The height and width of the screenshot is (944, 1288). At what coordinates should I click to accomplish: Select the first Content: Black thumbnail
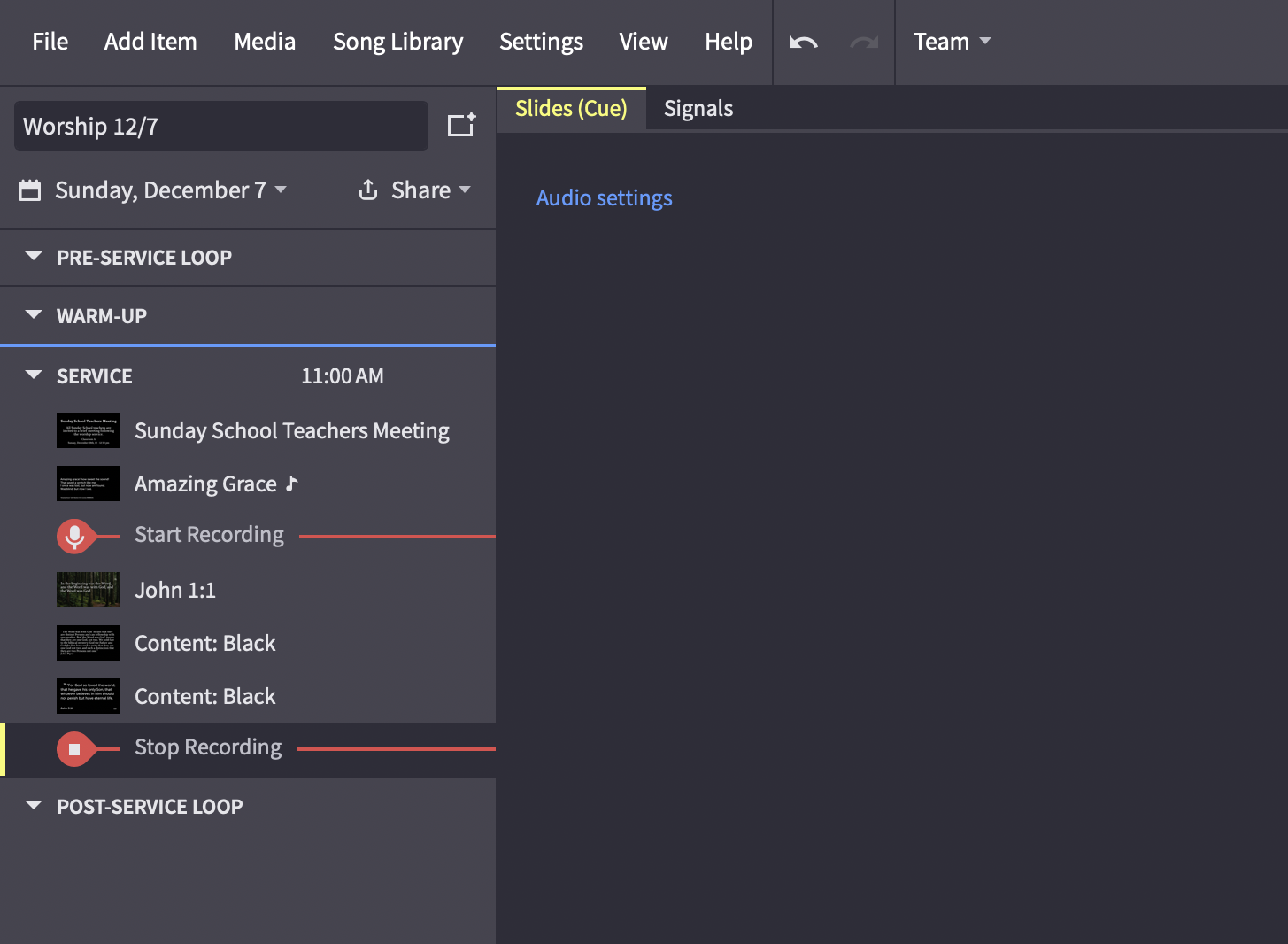click(x=89, y=643)
